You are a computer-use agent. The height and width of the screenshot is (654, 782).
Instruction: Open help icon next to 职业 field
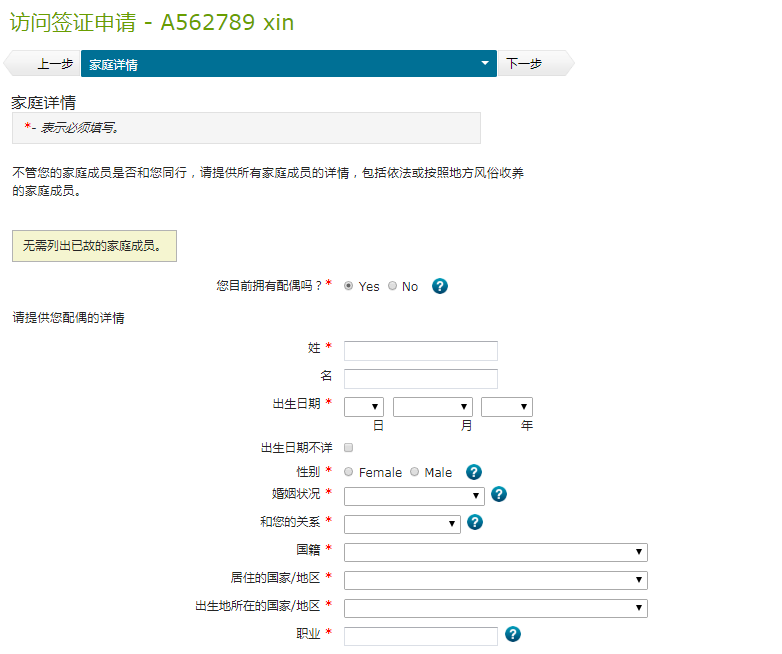click(x=513, y=634)
